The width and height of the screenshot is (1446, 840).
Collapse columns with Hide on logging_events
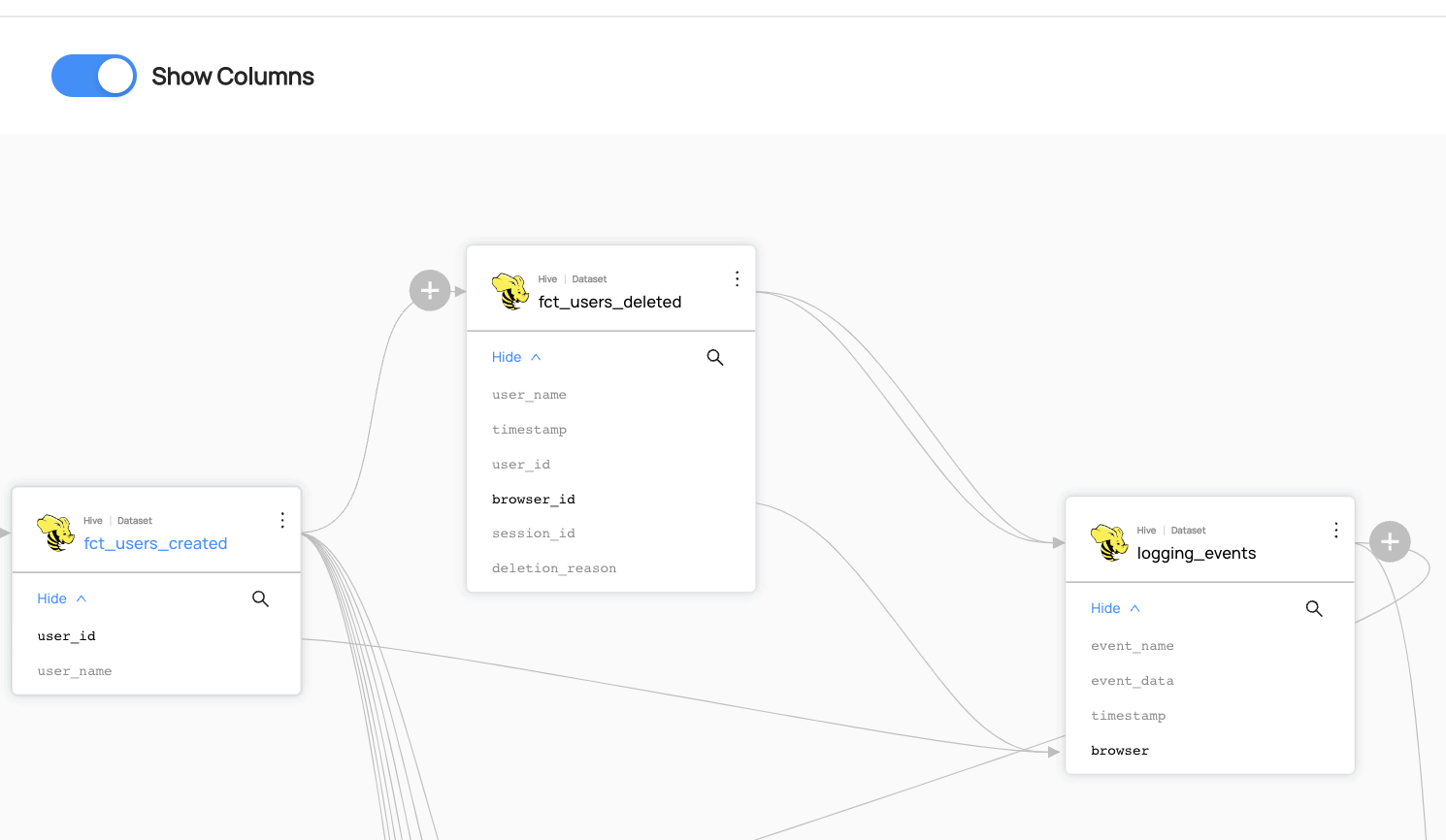[x=1114, y=608]
